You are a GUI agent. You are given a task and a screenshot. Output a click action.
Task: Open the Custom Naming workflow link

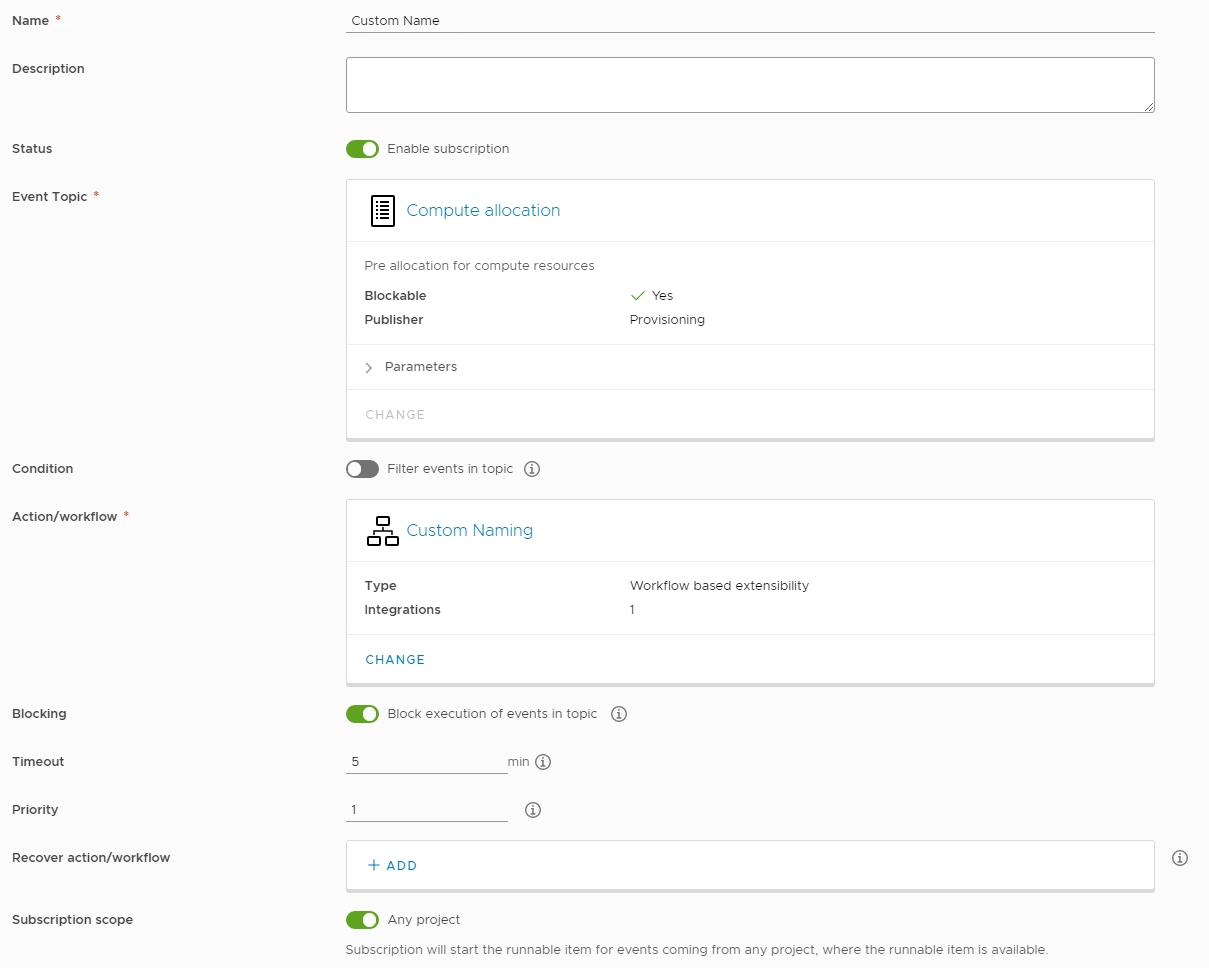[x=469, y=531]
